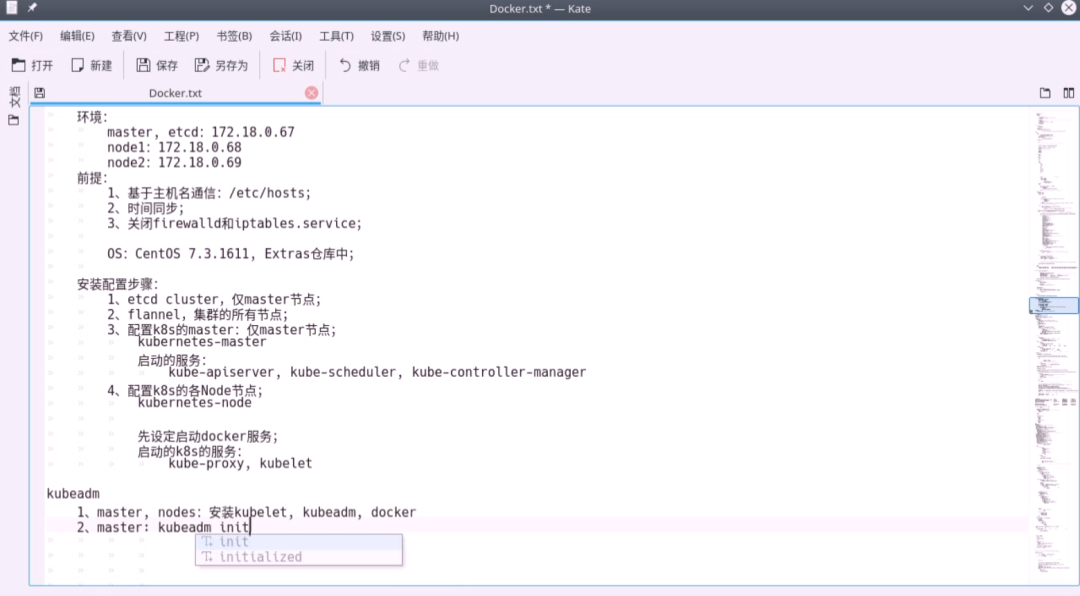
Task: Redo with the 重做 button
Action: coord(419,65)
